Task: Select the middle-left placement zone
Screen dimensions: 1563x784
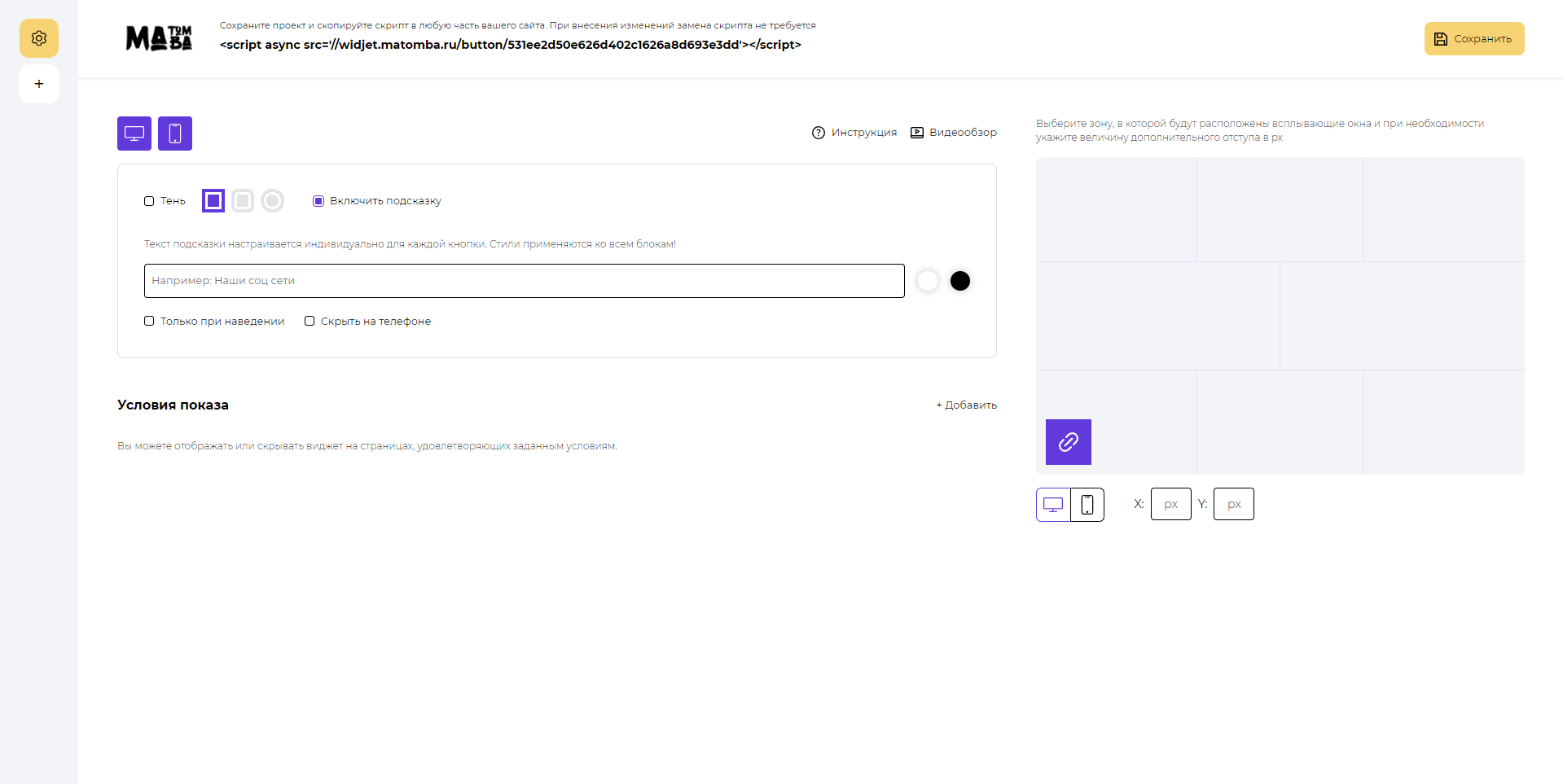Action: coord(1157,316)
